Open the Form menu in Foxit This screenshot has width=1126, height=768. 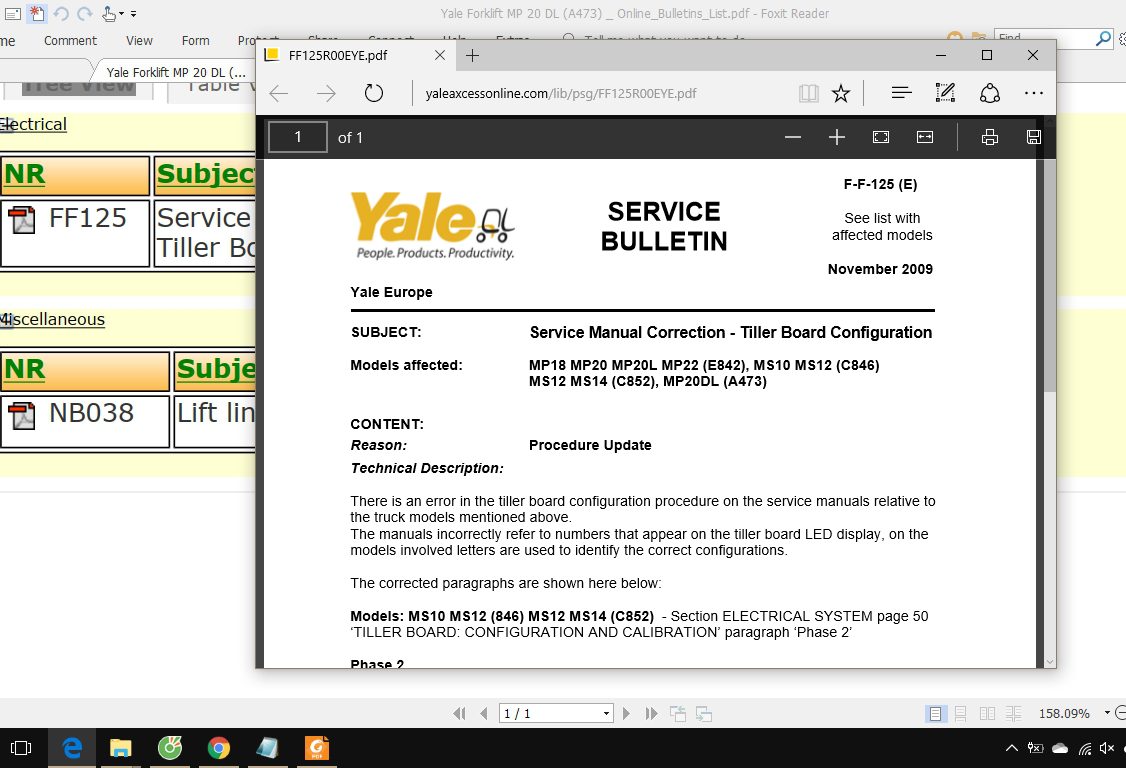[x=195, y=40]
